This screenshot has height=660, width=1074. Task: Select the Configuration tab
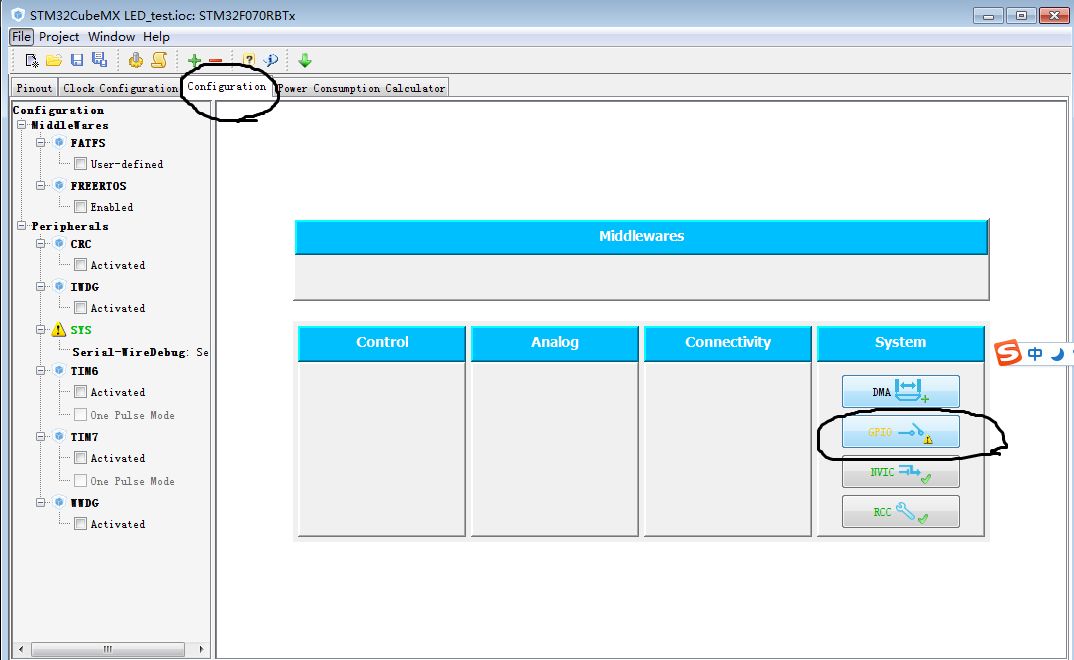[227, 86]
